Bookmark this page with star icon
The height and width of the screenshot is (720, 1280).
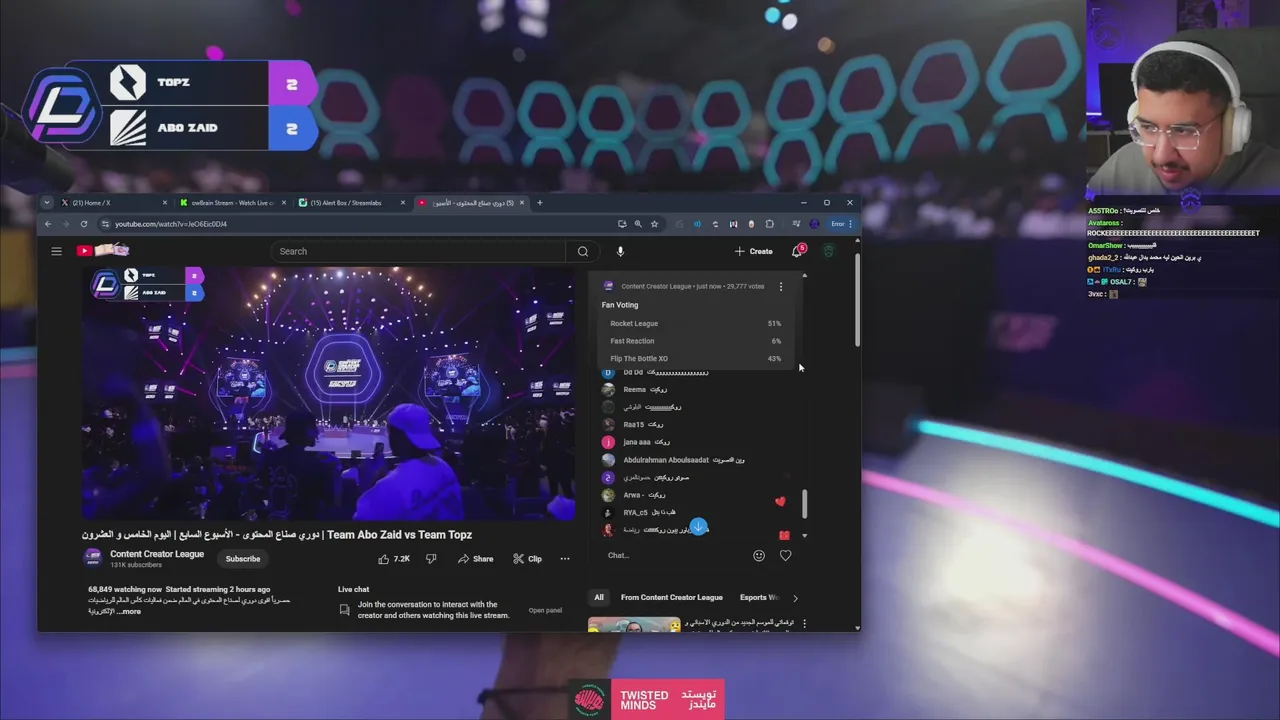click(x=655, y=224)
